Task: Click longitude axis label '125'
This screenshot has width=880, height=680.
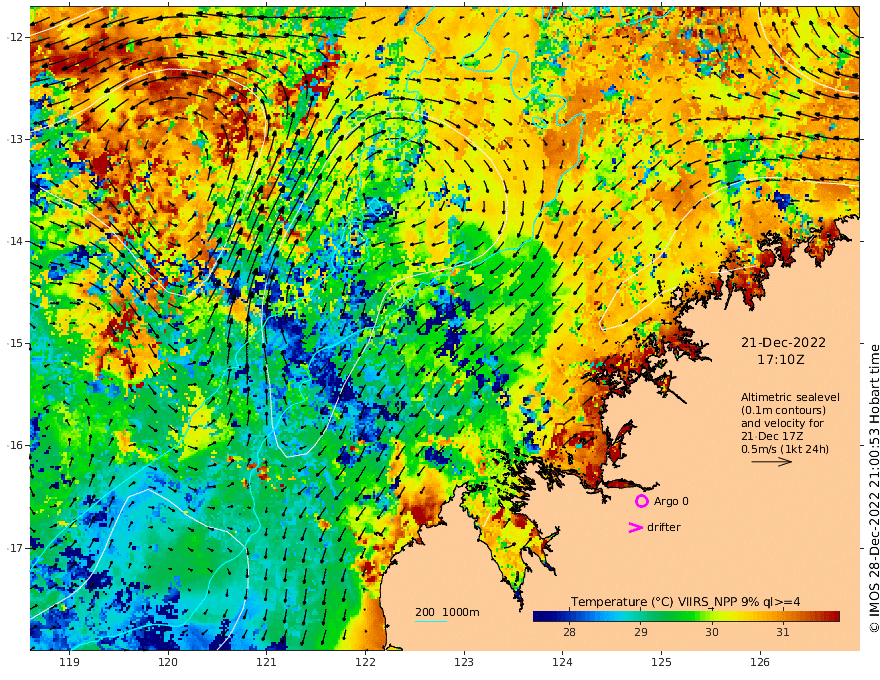Action: tap(661, 662)
